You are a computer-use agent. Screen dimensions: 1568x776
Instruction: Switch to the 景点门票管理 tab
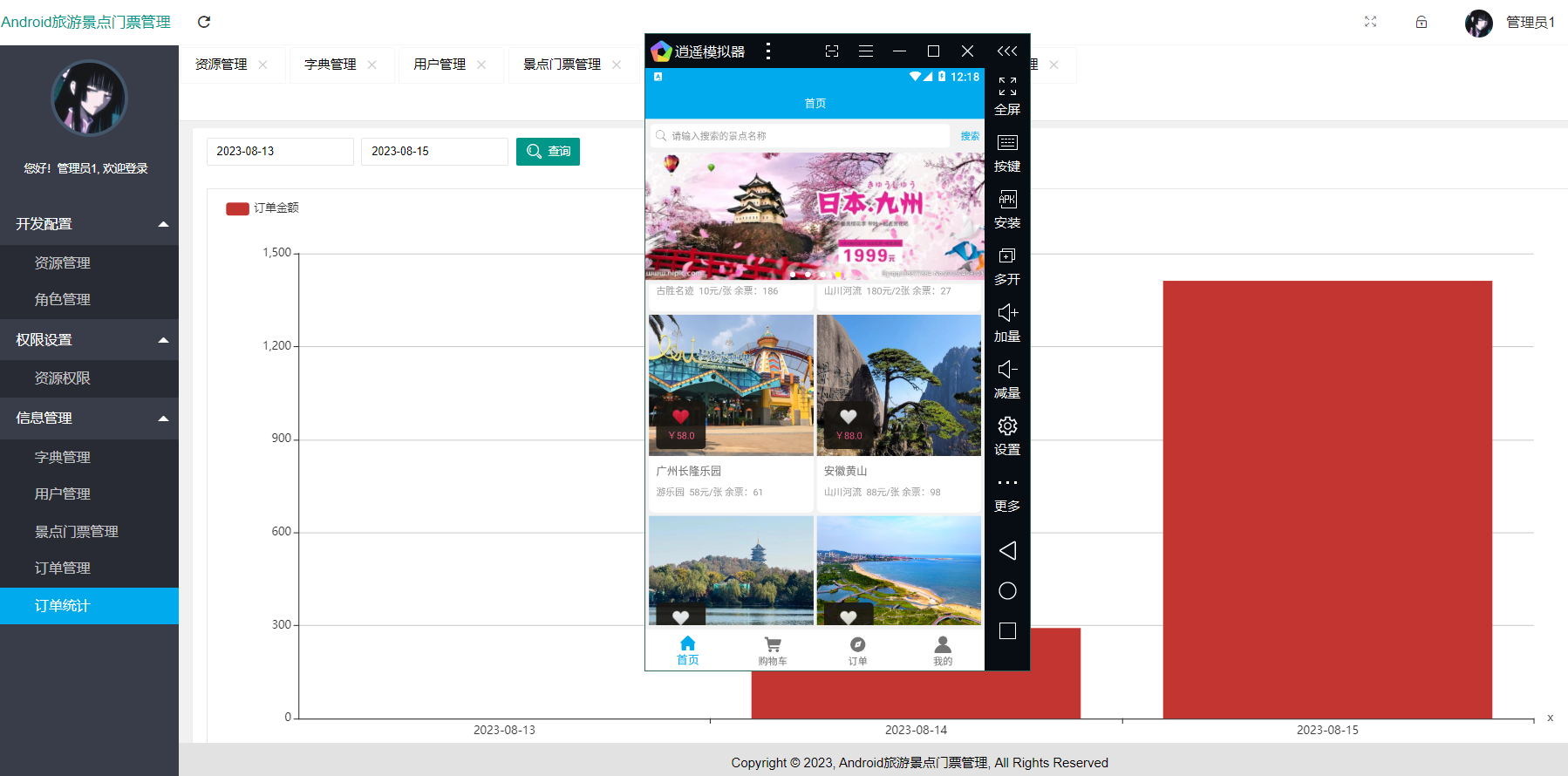click(562, 65)
